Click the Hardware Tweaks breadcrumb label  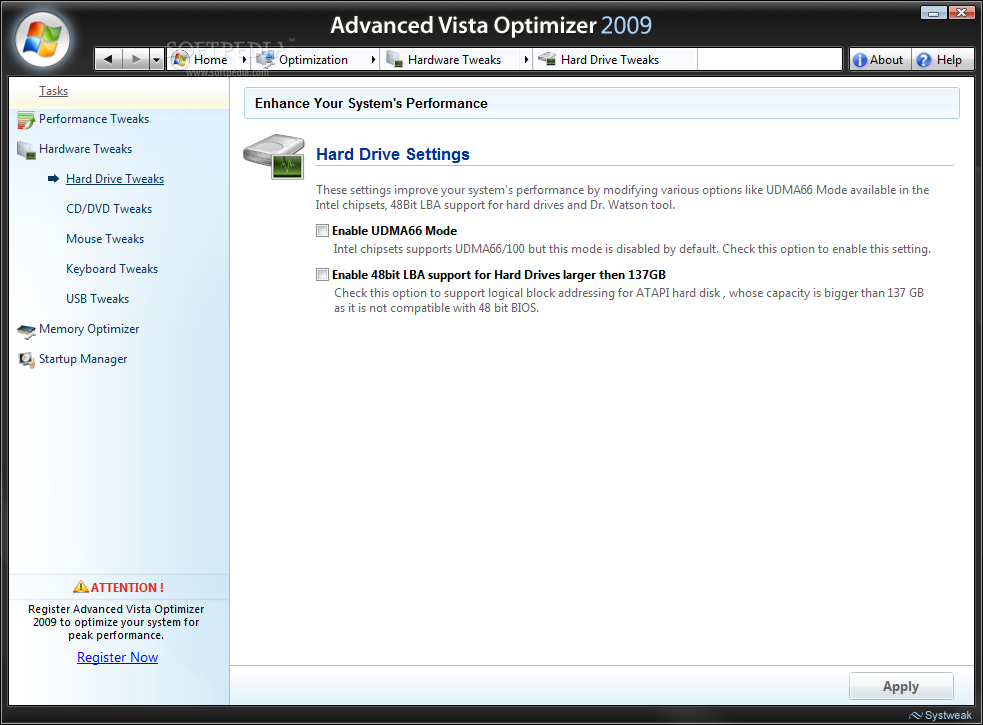[x=455, y=60]
